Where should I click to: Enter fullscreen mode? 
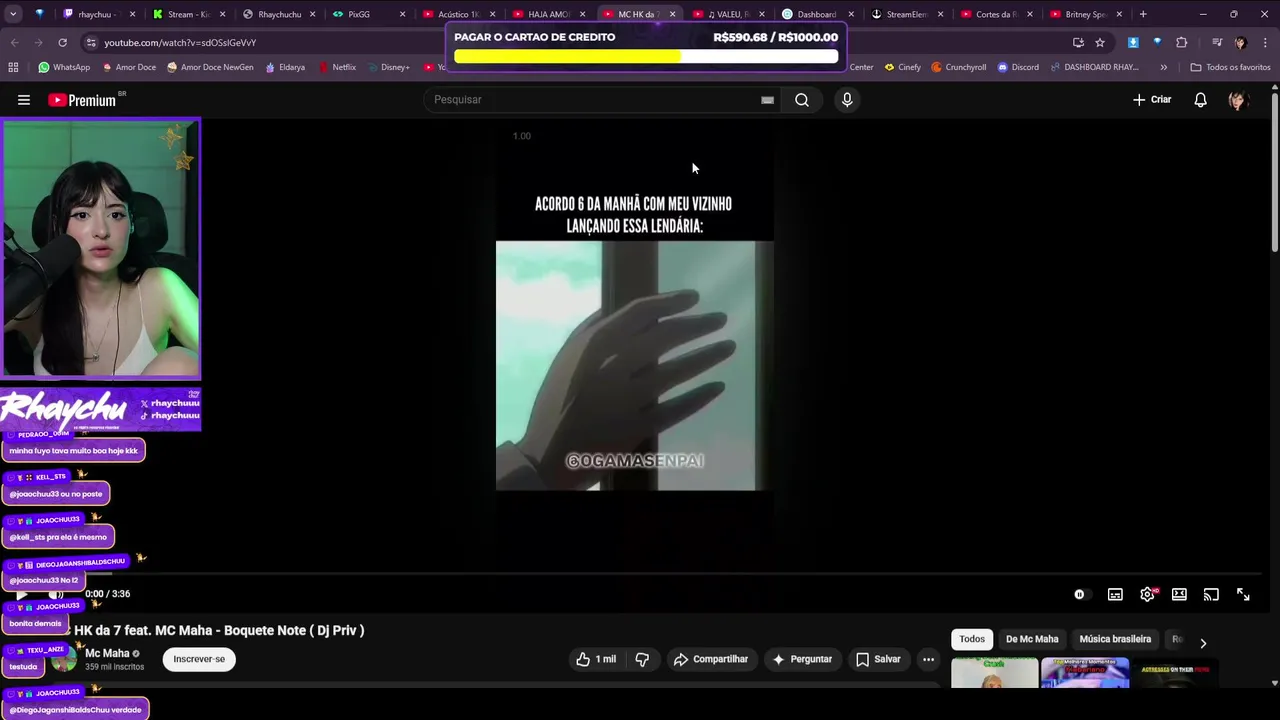click(1243, 595)
